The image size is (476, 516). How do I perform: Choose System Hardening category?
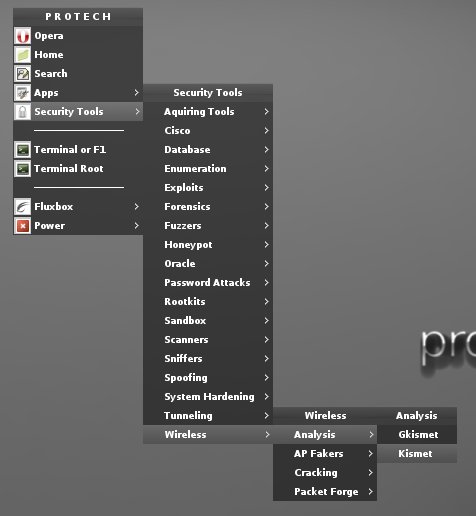click(x=208, y=397)
